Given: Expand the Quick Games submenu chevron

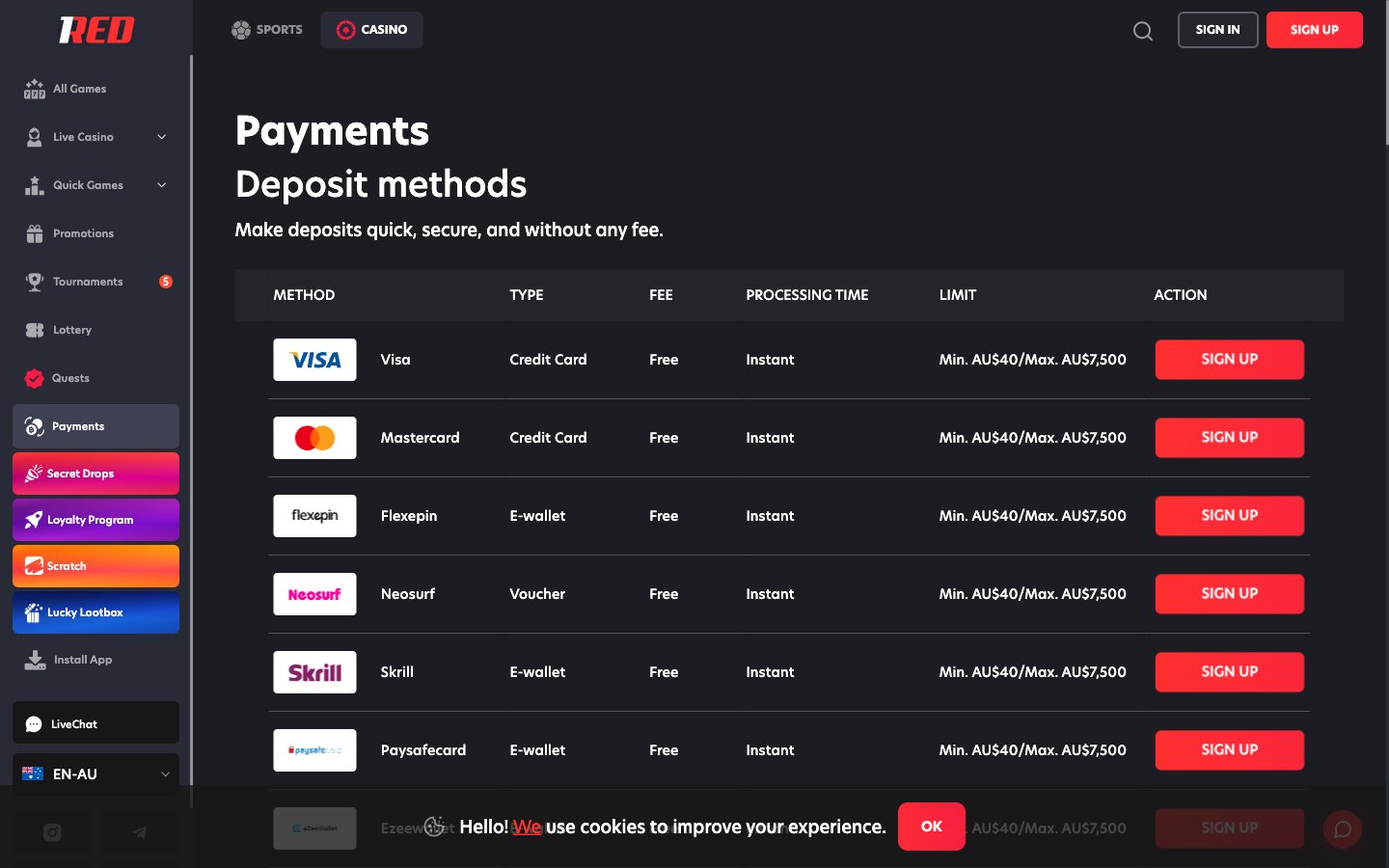Looking at the screenshot, I should 161,185.
